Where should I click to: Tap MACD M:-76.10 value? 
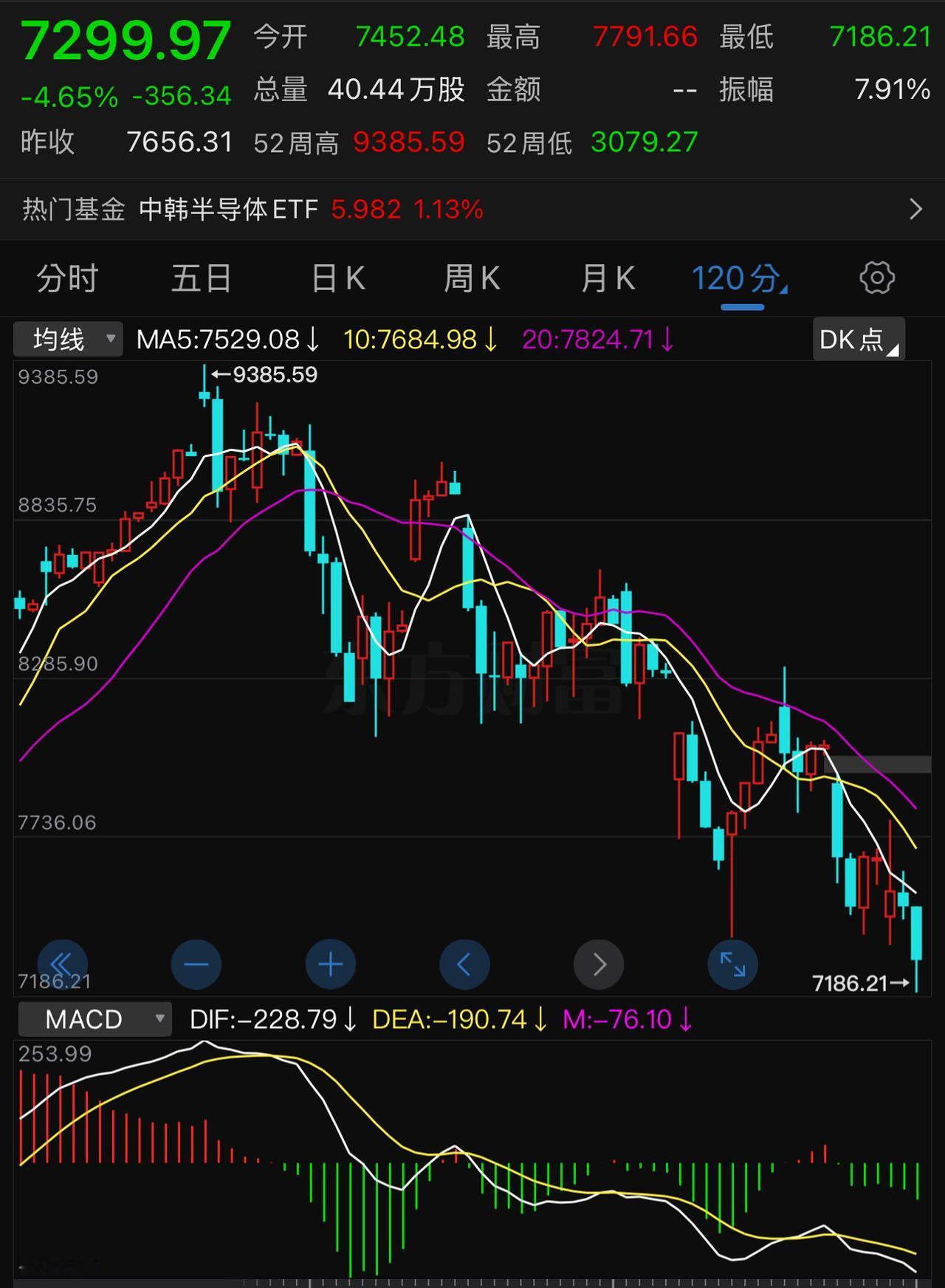tap(628, 1020)
